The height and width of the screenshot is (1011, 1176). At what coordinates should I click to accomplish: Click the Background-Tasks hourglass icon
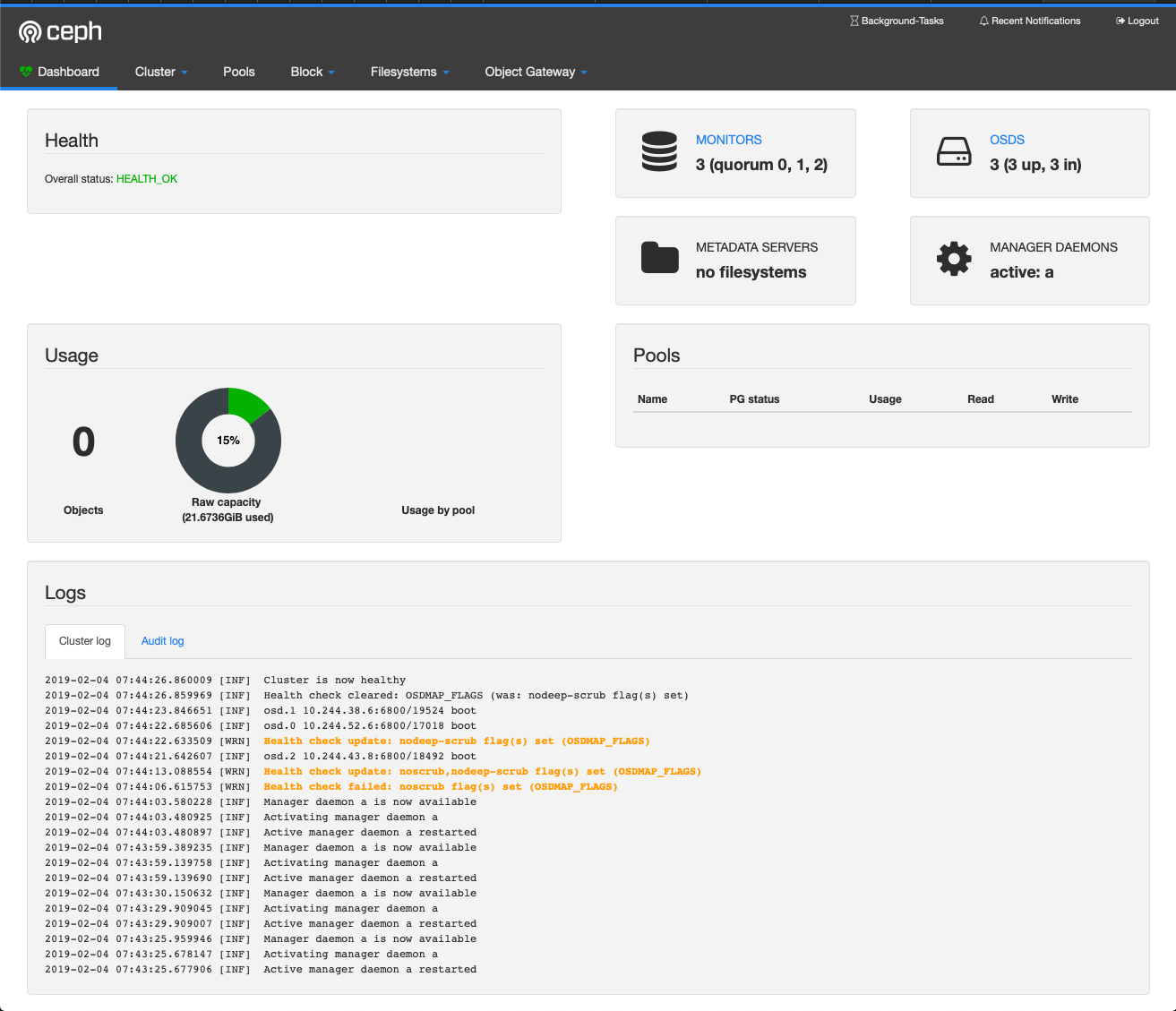[854, 21]
